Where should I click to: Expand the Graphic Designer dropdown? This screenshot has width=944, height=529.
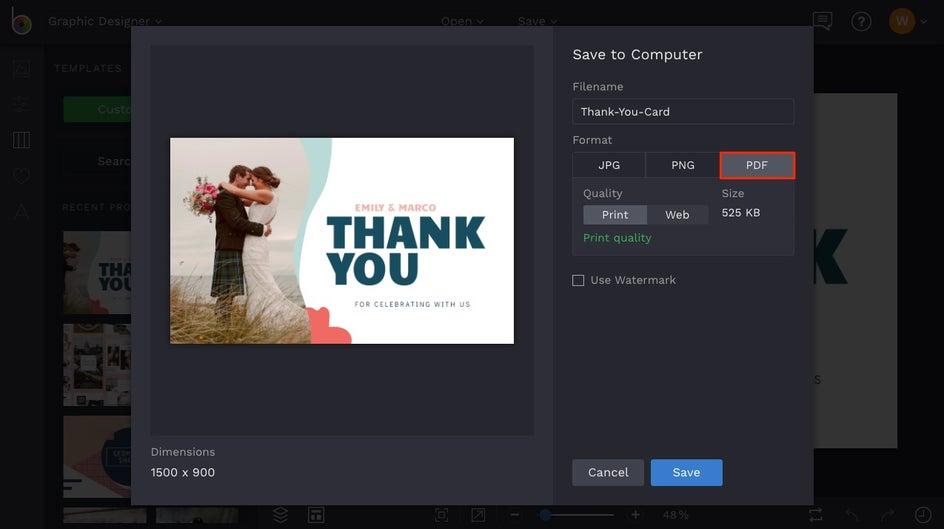click(x=105, y=21)
